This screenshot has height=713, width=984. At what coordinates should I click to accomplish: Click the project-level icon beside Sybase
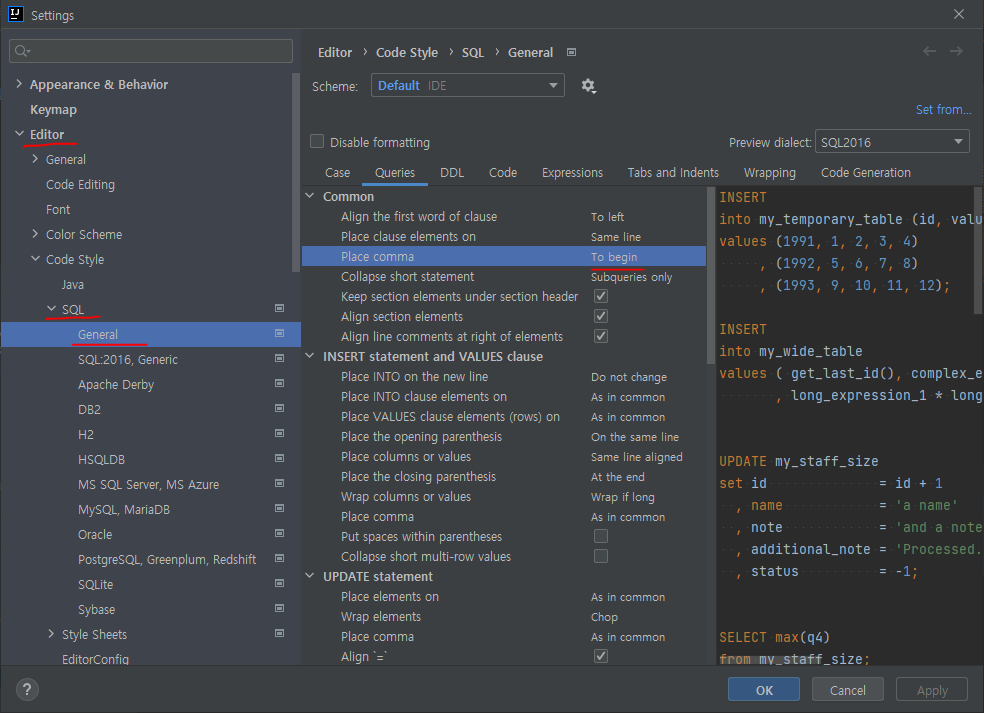(x=279, y=608)
